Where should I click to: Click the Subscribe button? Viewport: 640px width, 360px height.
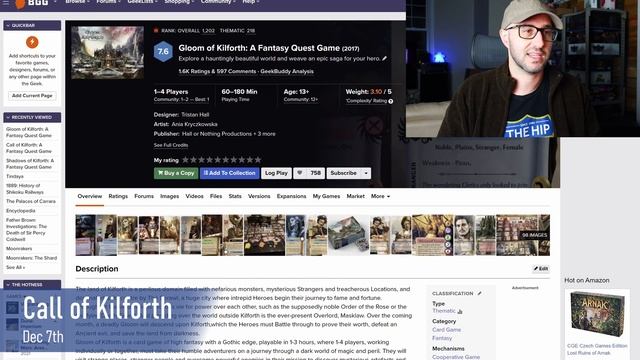point(344,173)
